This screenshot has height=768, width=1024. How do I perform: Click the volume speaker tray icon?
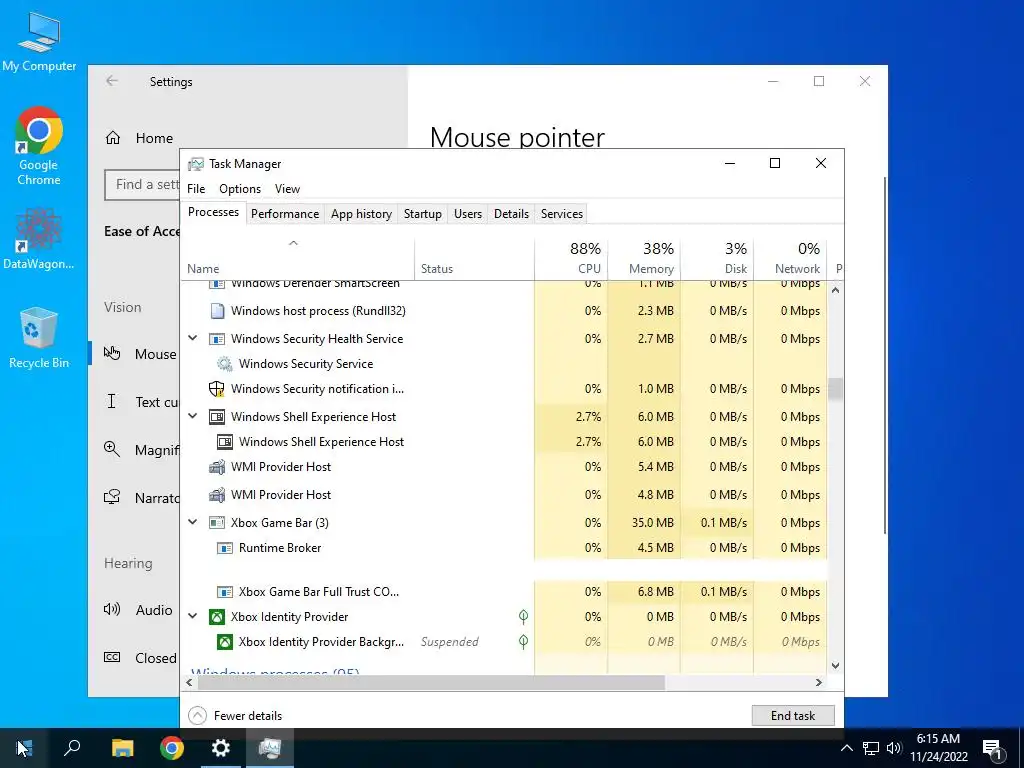(x=894, y=748)
